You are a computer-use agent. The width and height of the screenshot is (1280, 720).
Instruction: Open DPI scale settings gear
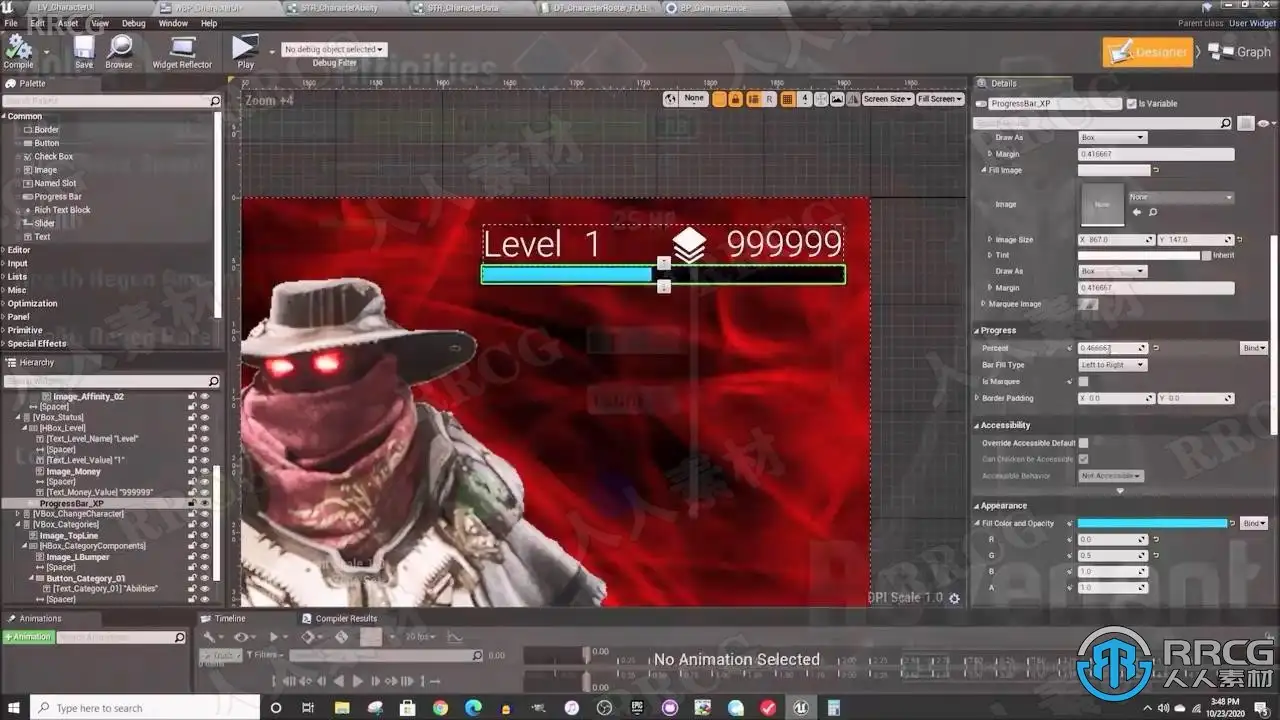954,598
